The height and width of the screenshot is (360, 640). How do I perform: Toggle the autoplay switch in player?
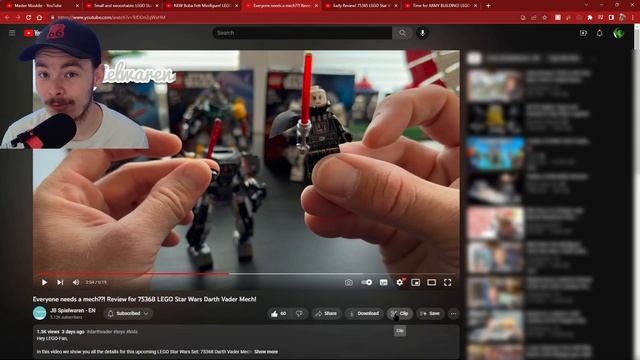point(367,282)
